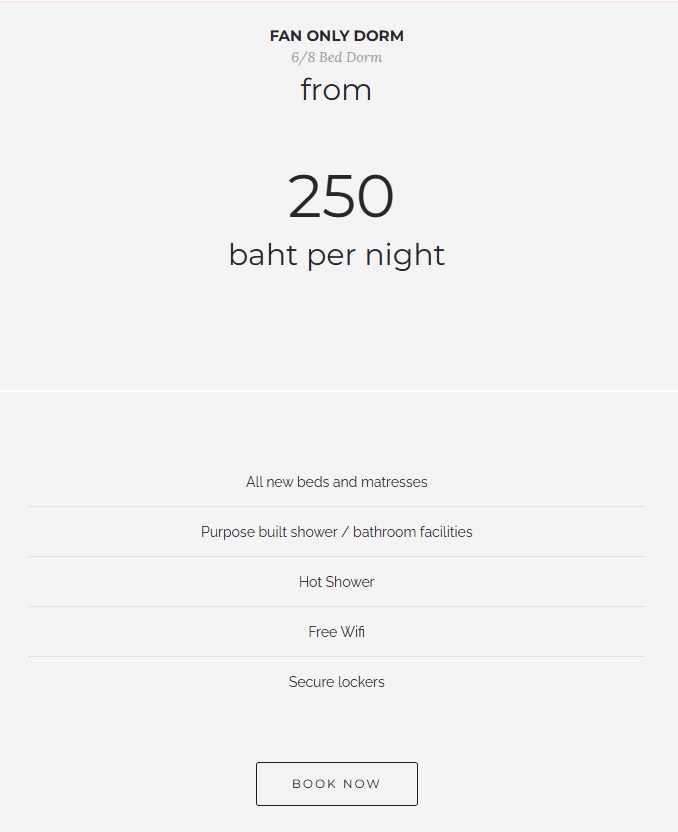Click dotted separator below 'All new beds' line

pos(337,507)
